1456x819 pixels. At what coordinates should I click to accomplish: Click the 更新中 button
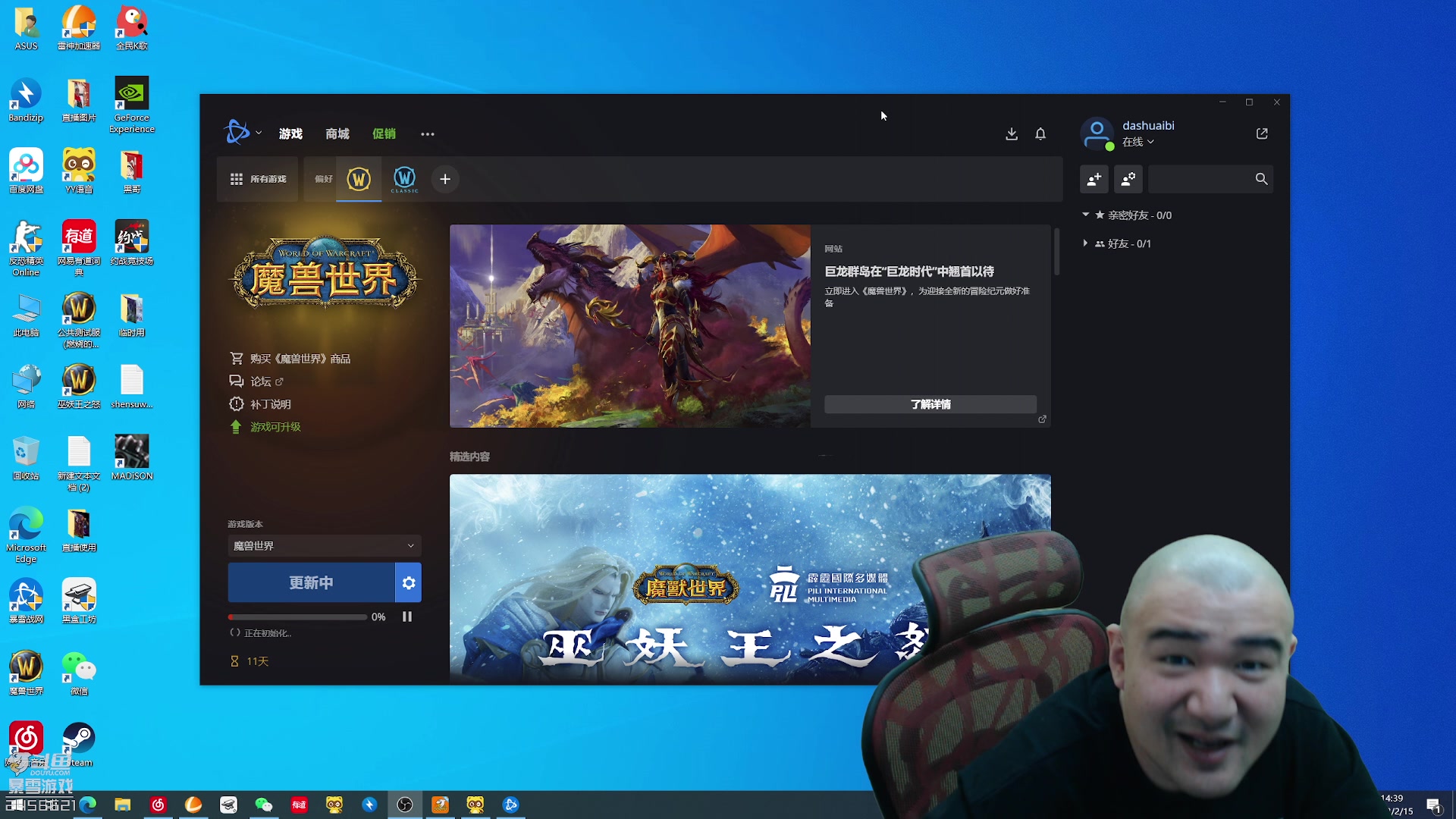click(x=311, y=582)
